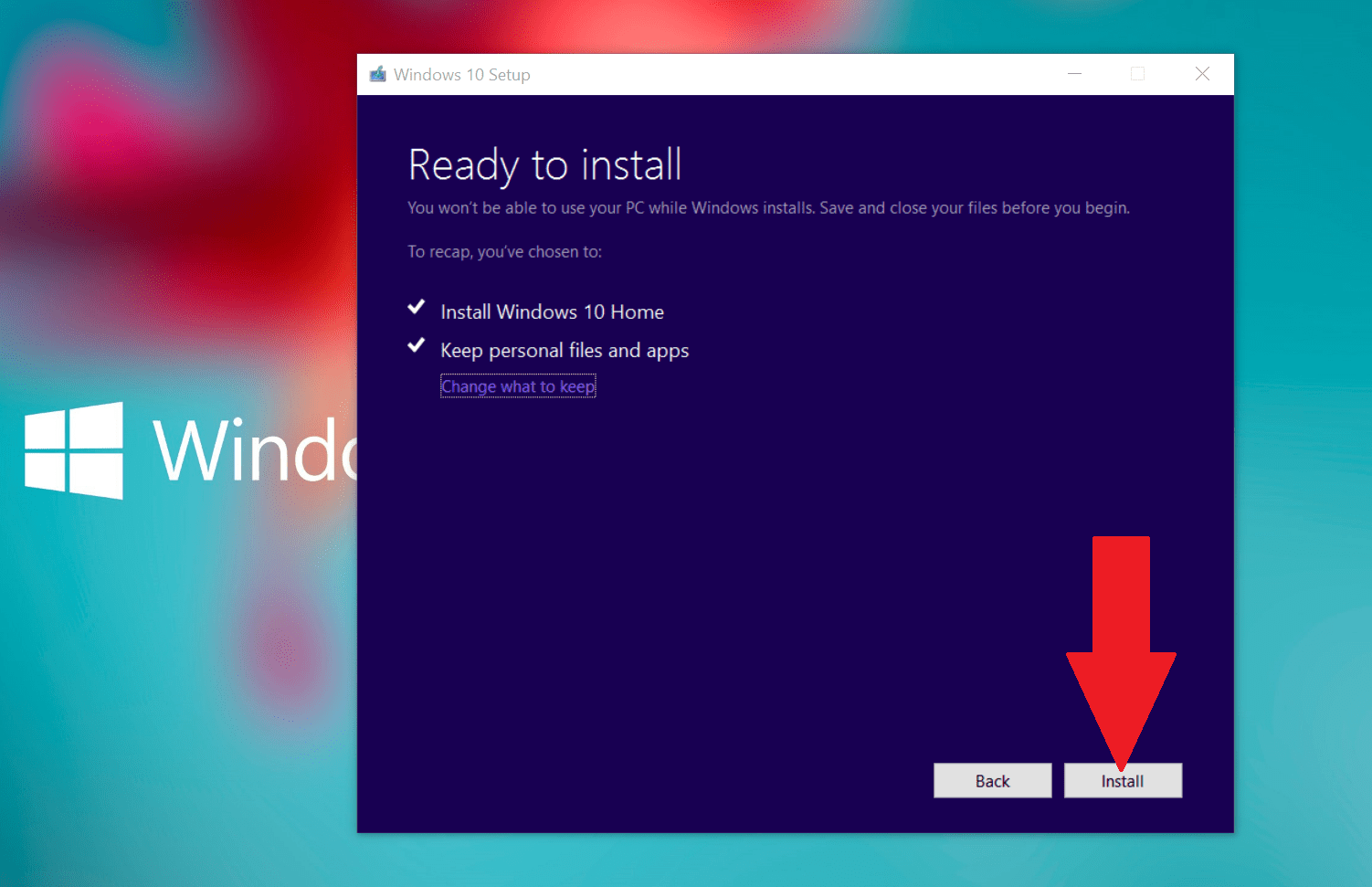This screenshot has width=1372, height=887.
Task: Click the Windows 10 Setup title bar icon
Action: point(378,74)
